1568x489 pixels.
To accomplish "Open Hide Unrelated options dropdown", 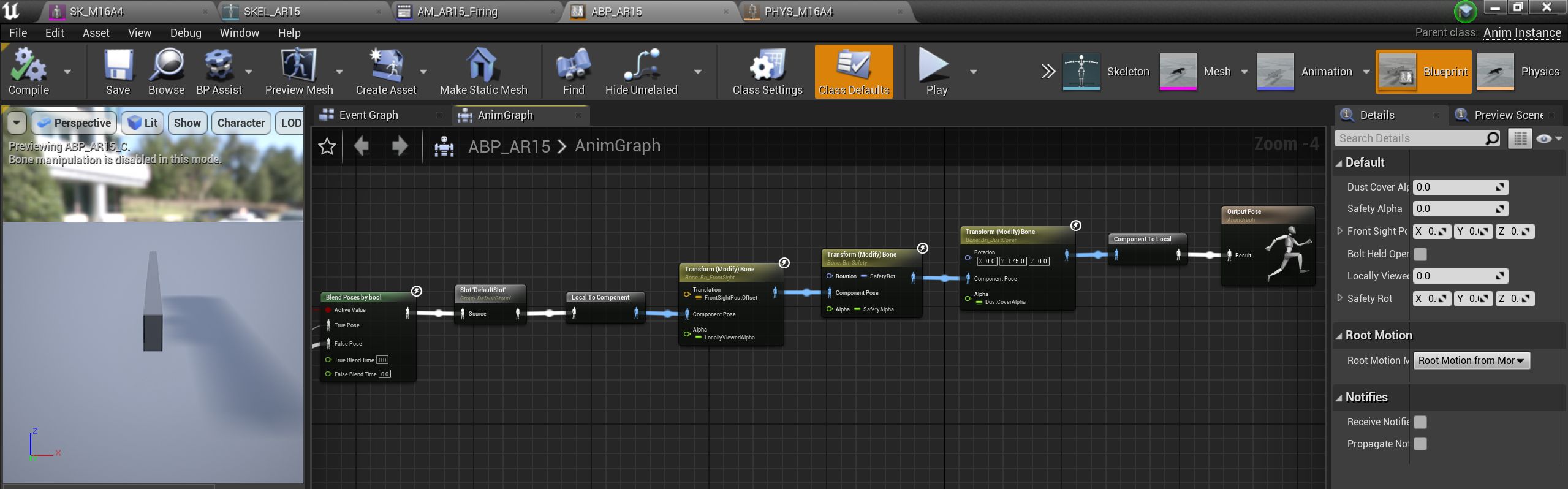I will pyautogui.click(x=697, y=72).
